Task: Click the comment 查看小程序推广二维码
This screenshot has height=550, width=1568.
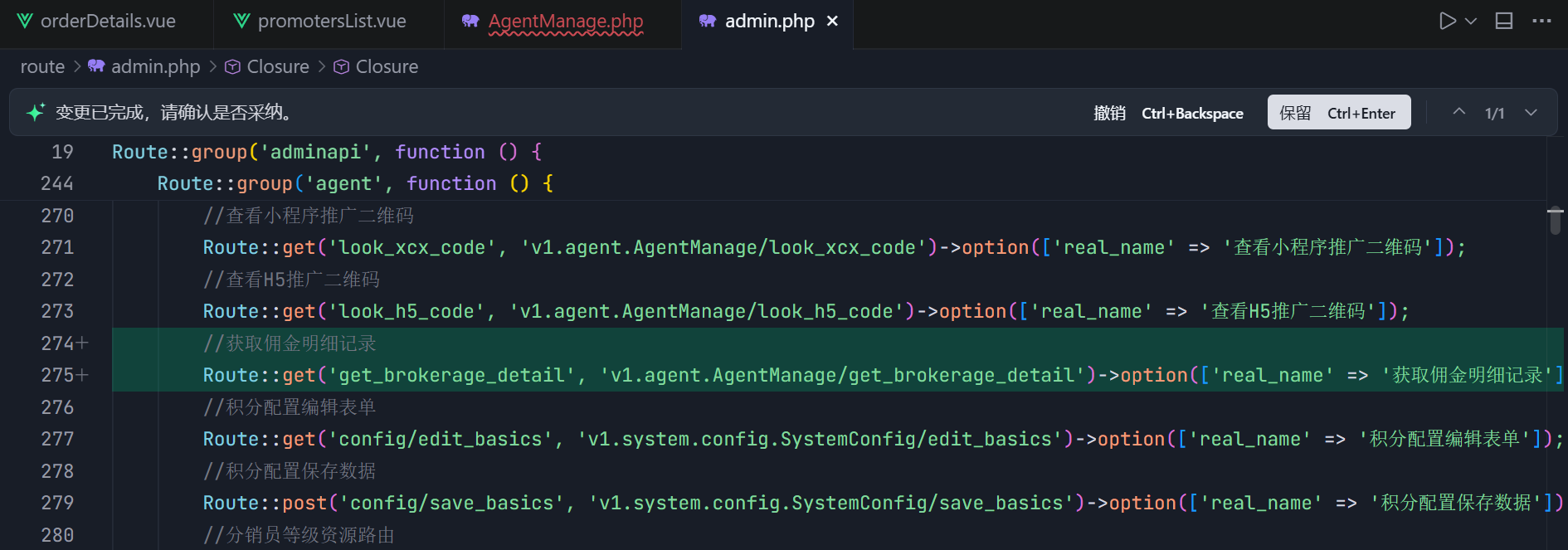Action: click(309, 216)
